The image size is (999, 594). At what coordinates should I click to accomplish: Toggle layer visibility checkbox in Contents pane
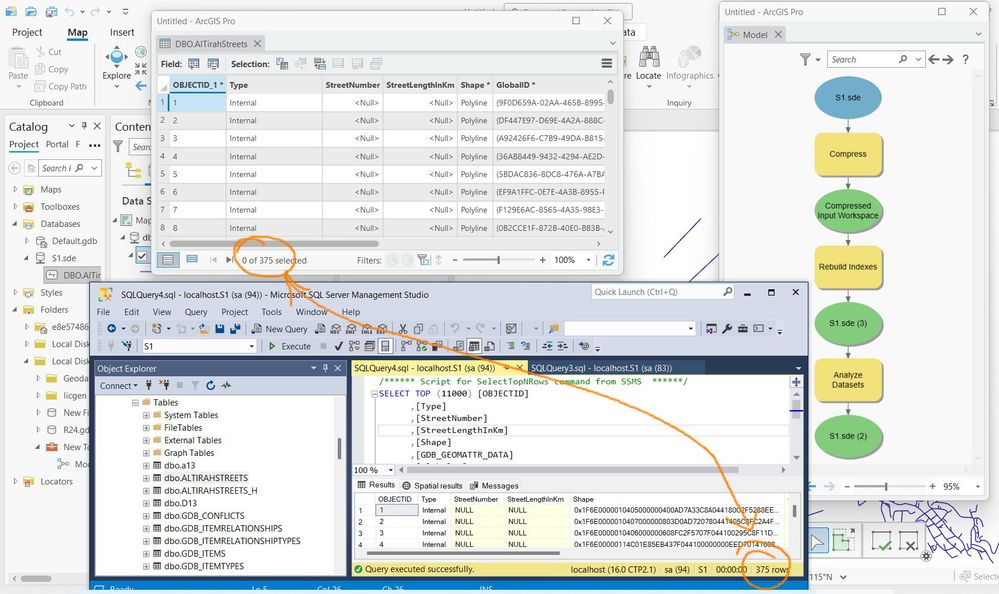[x=142, y=256]
